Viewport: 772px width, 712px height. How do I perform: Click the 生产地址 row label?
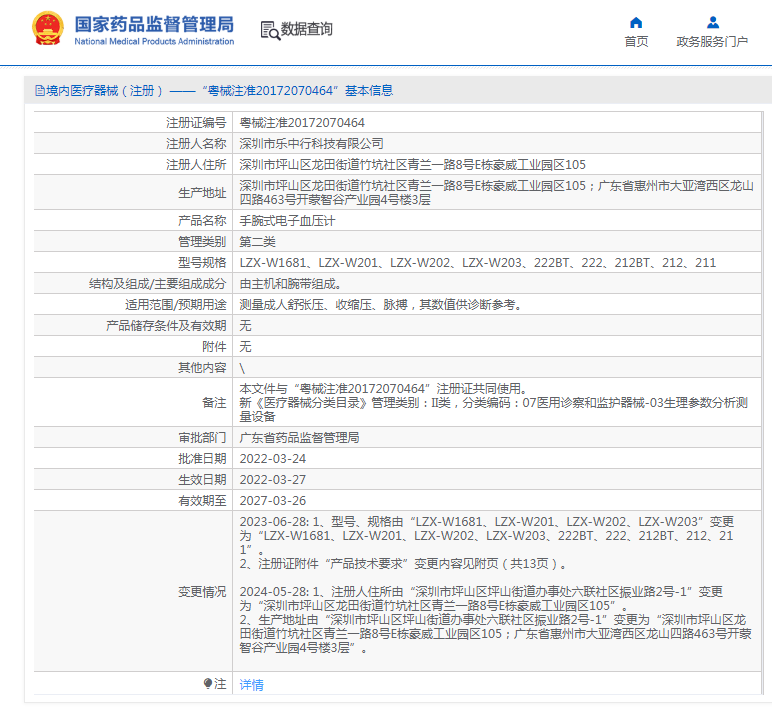pyautogui.click(x=202, y=193)
